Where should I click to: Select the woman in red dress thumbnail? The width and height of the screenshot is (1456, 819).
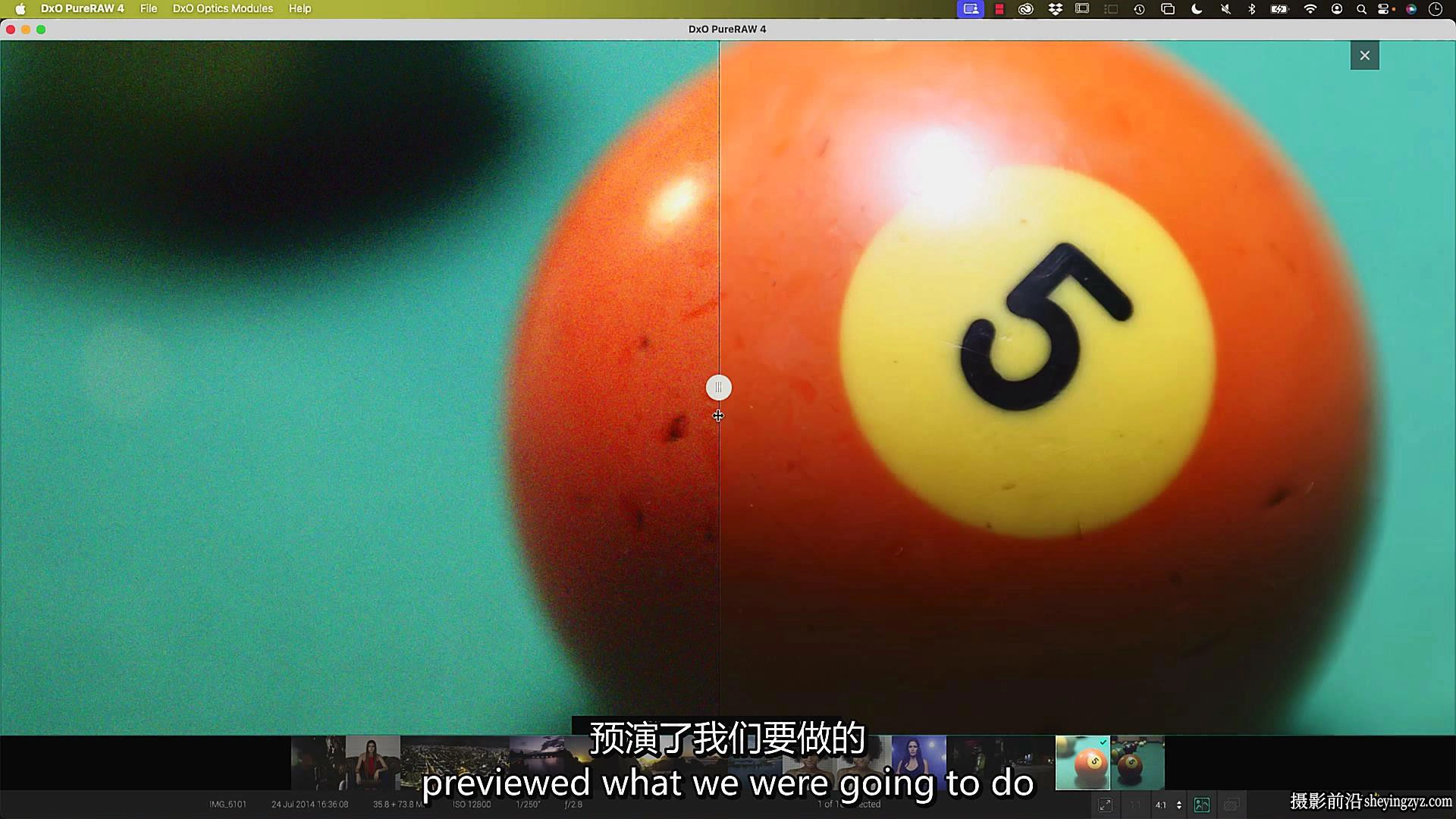(373, 763)
